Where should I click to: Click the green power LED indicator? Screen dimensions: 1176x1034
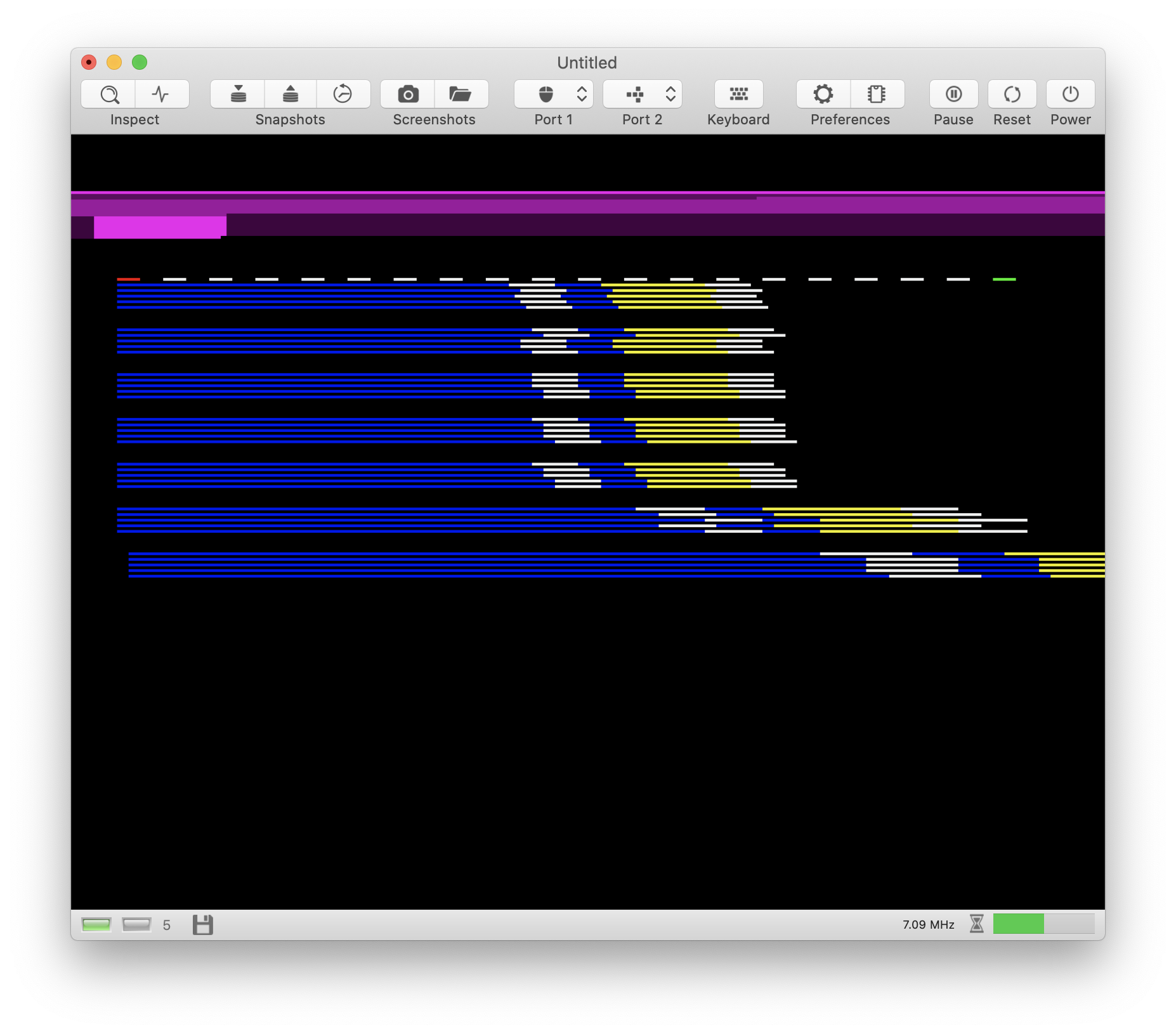click(96, 924)
